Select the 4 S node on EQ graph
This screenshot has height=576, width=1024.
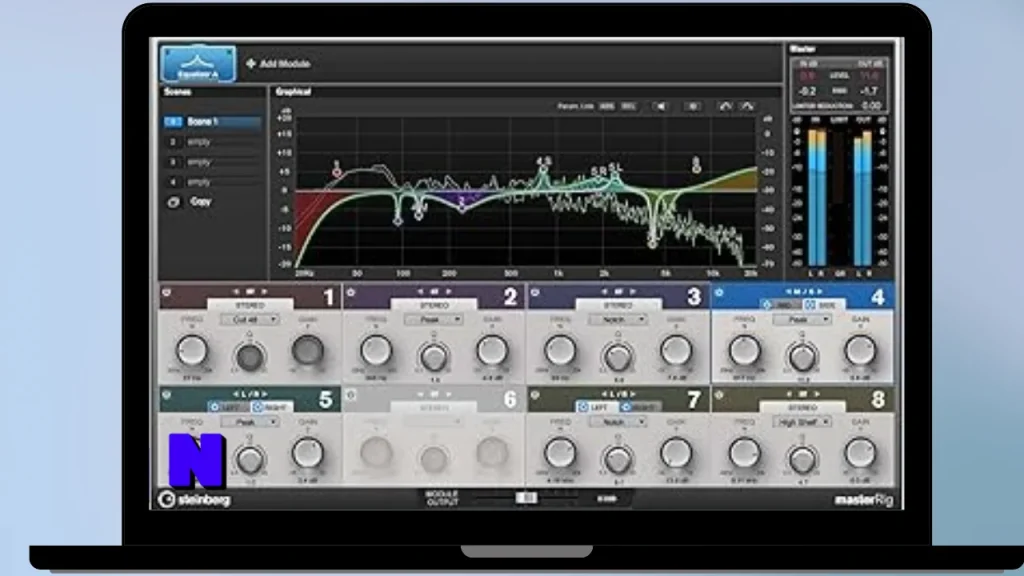pyautogui.click(x=543, y=170)
